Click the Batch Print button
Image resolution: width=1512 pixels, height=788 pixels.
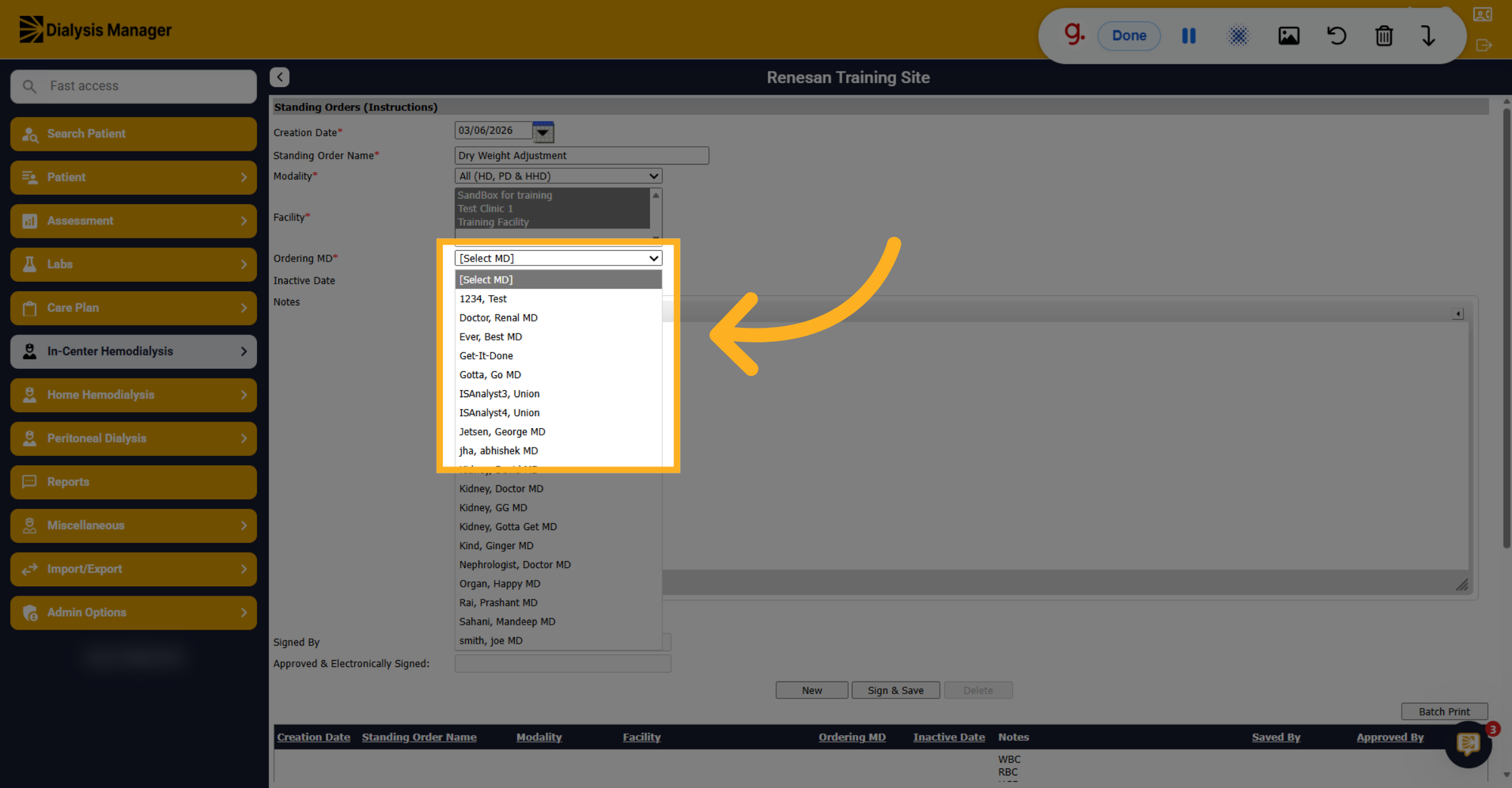[1444, 712]
